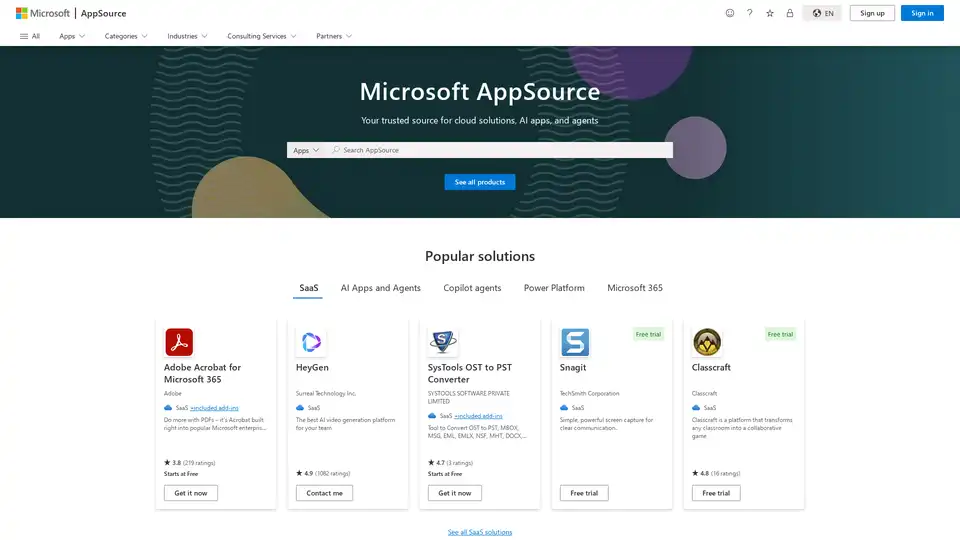960x540 pixels.
Task: Click the Search AppSource input field
Action: click(500, 150)
